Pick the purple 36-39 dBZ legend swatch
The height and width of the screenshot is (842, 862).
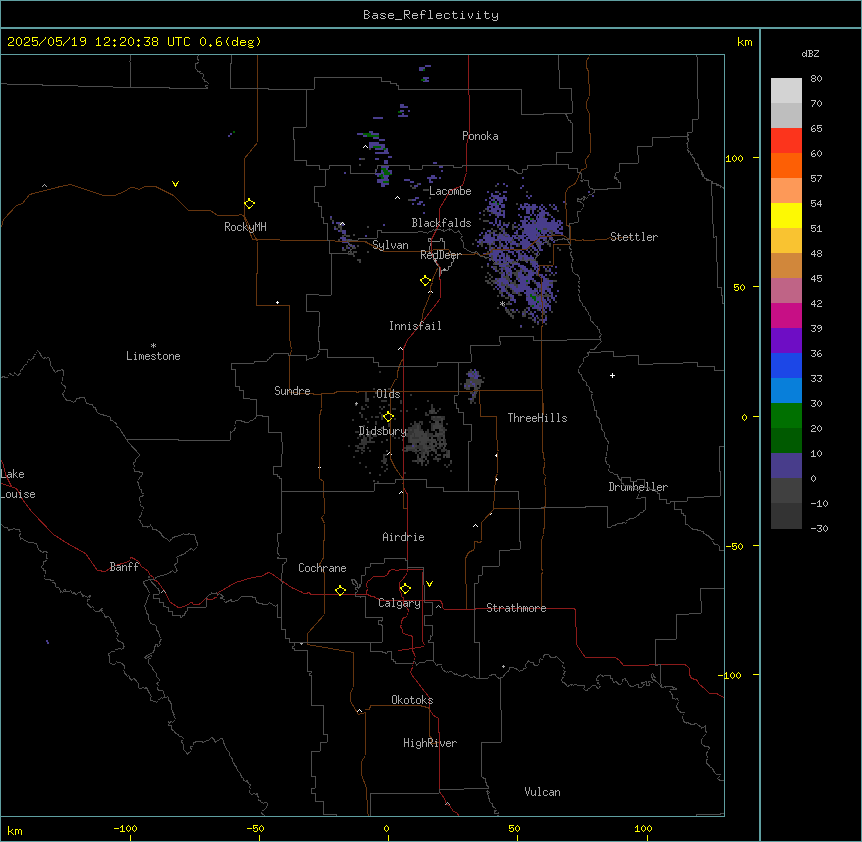click(x=786, y=340)
